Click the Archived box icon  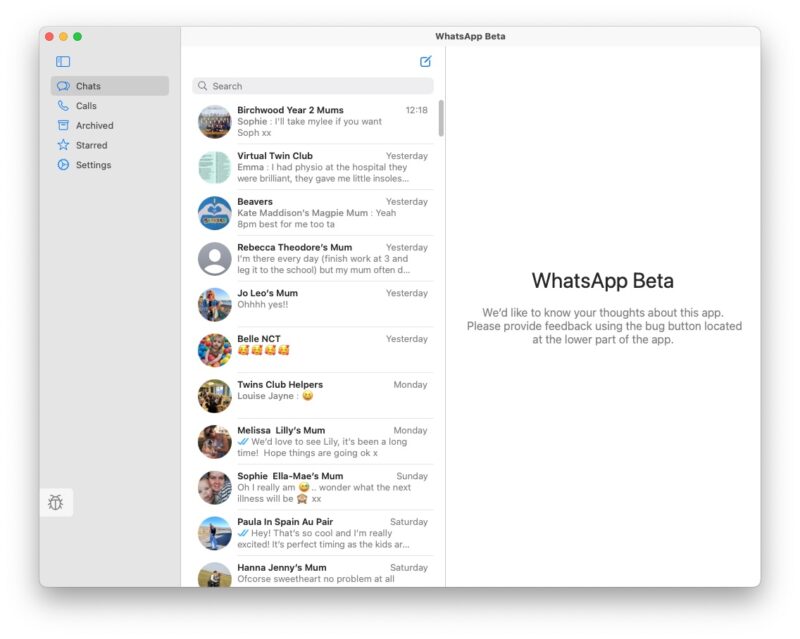[63, 126]
